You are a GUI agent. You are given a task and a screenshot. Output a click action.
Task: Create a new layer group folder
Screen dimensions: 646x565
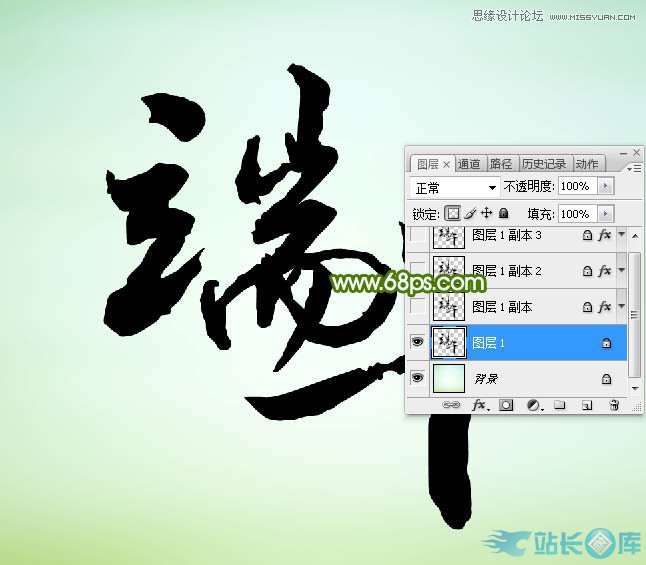pyautogui.click(x=560, y=405)
